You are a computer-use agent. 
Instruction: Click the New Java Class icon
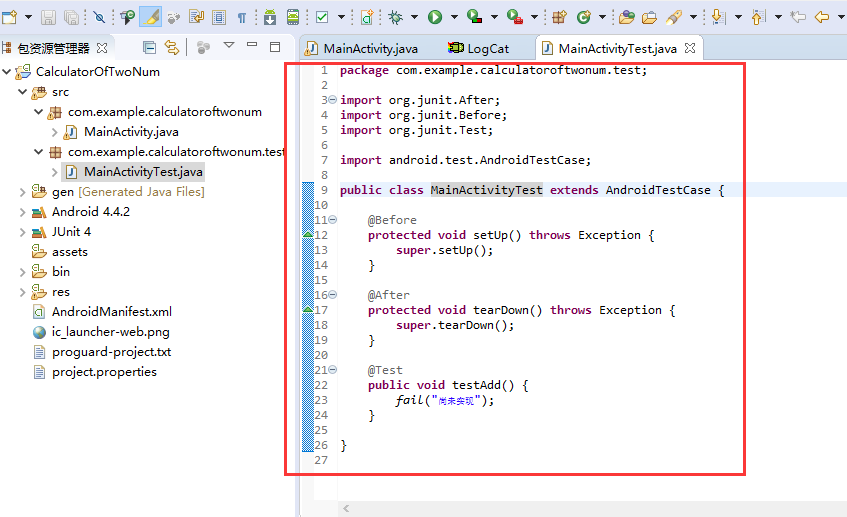tap(583, 17)
